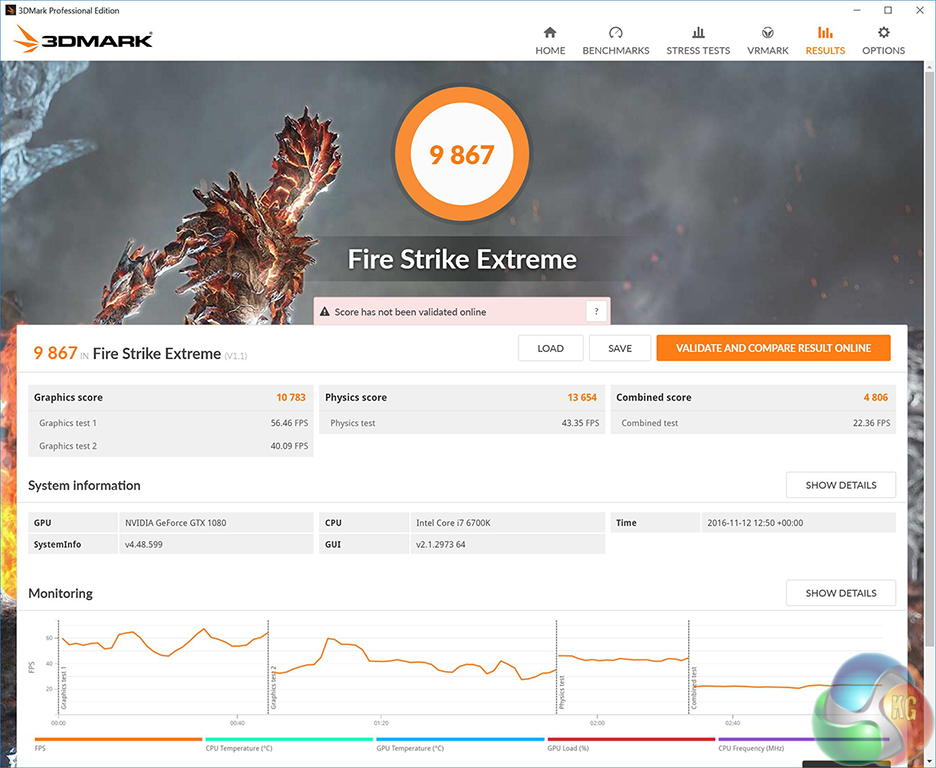Click the 3DMark logo
Viewport: 936px width, 768px height.
point(82,39)
